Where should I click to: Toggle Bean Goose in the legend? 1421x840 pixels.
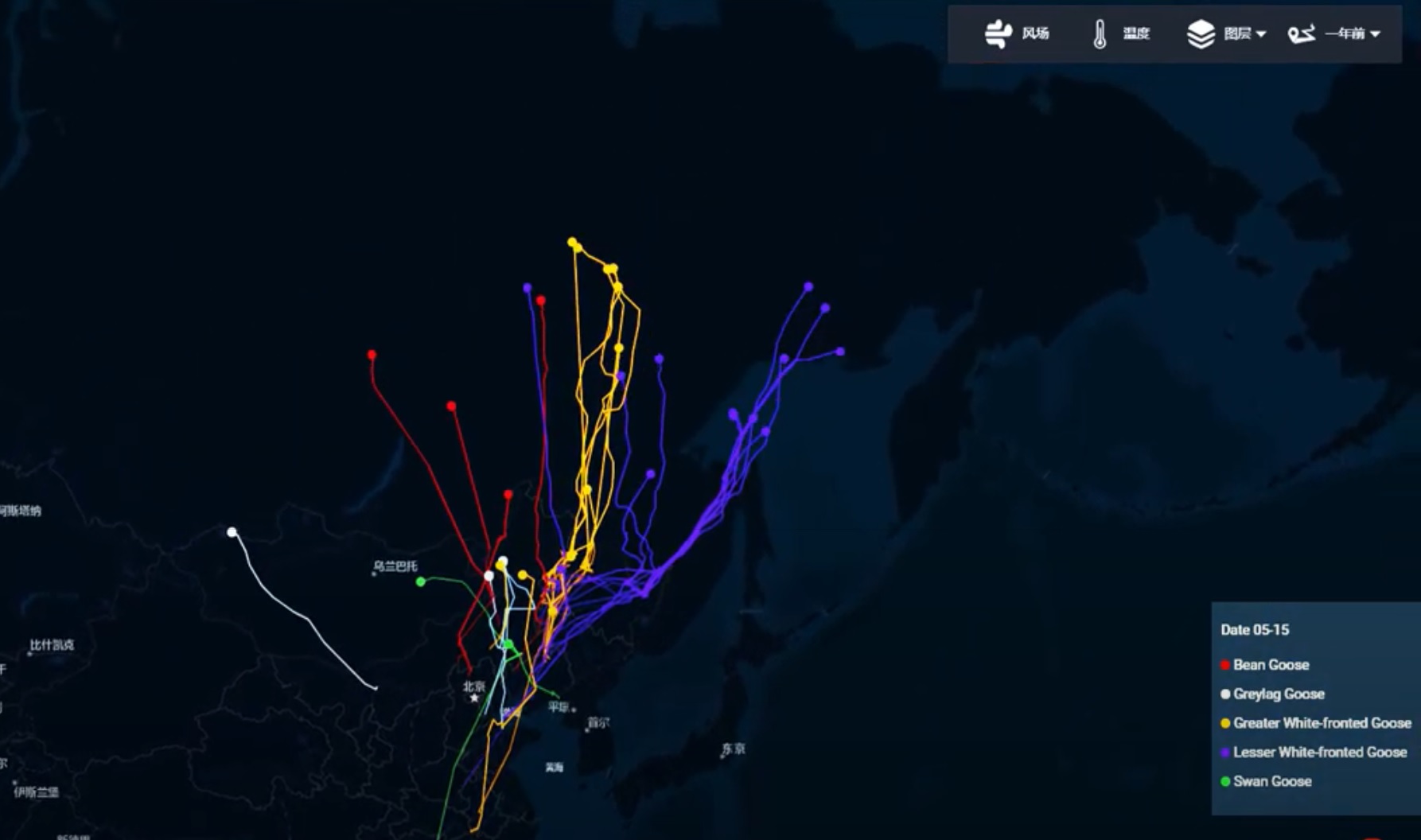[1270, 665]
